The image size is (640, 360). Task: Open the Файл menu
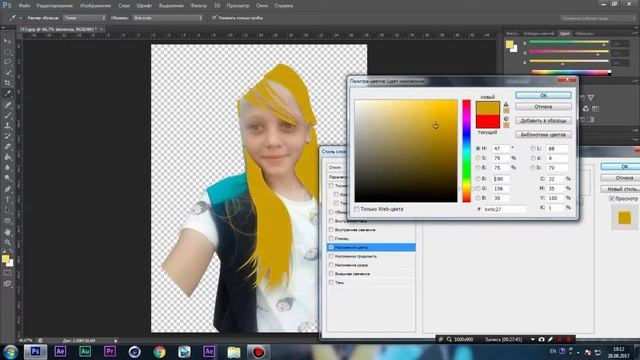pyautogui.click(x=24, y=6)
